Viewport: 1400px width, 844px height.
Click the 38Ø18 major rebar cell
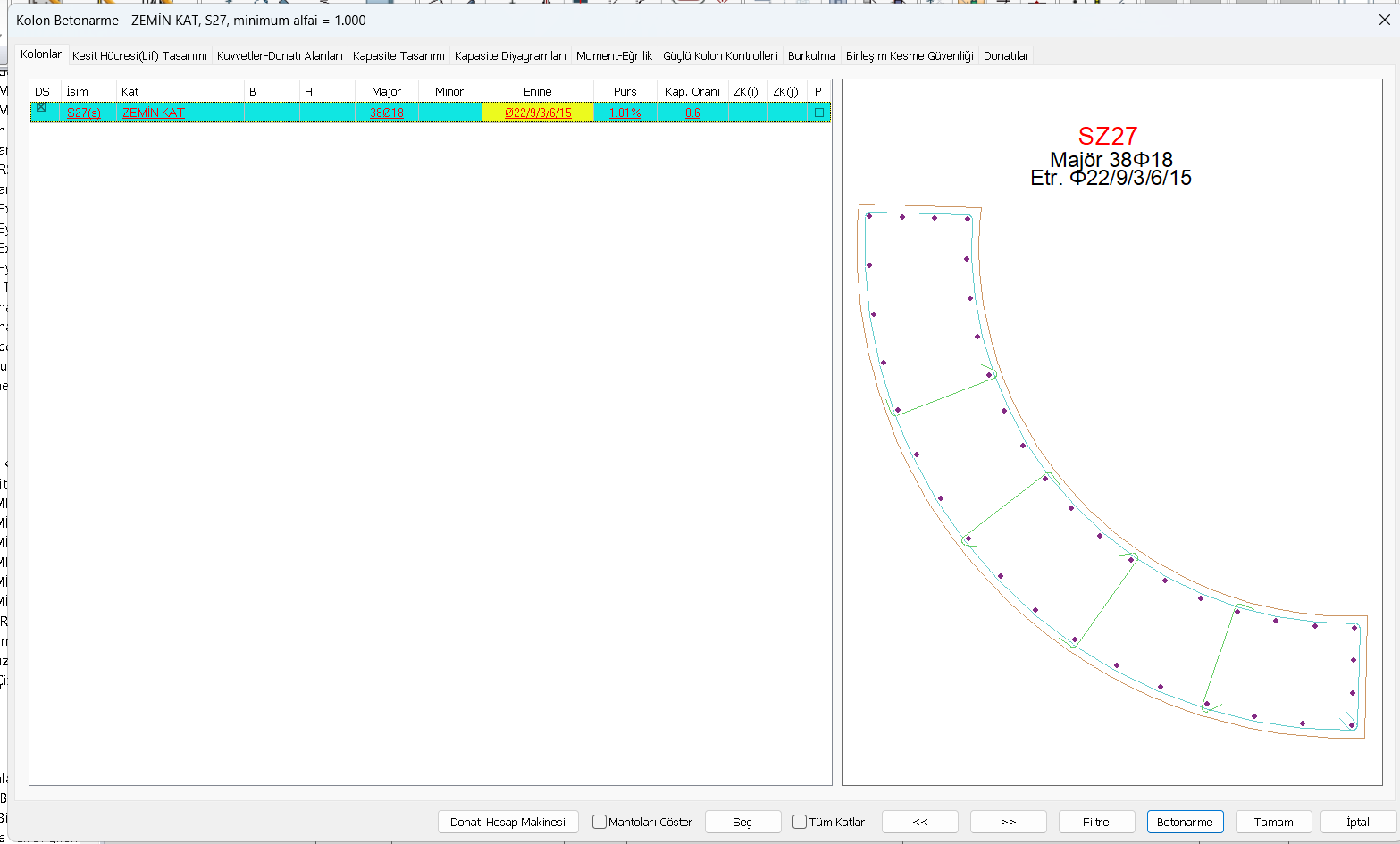(387, 113)
